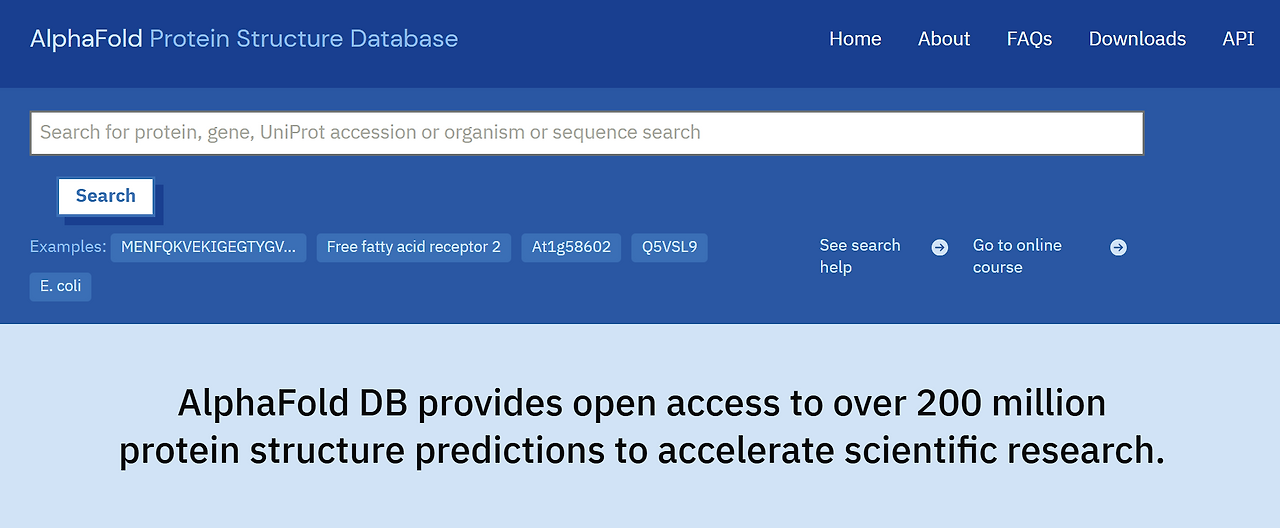Viewport: 1280px width, 528px height.
Task: Click the Examples: label
Action: 67,247
